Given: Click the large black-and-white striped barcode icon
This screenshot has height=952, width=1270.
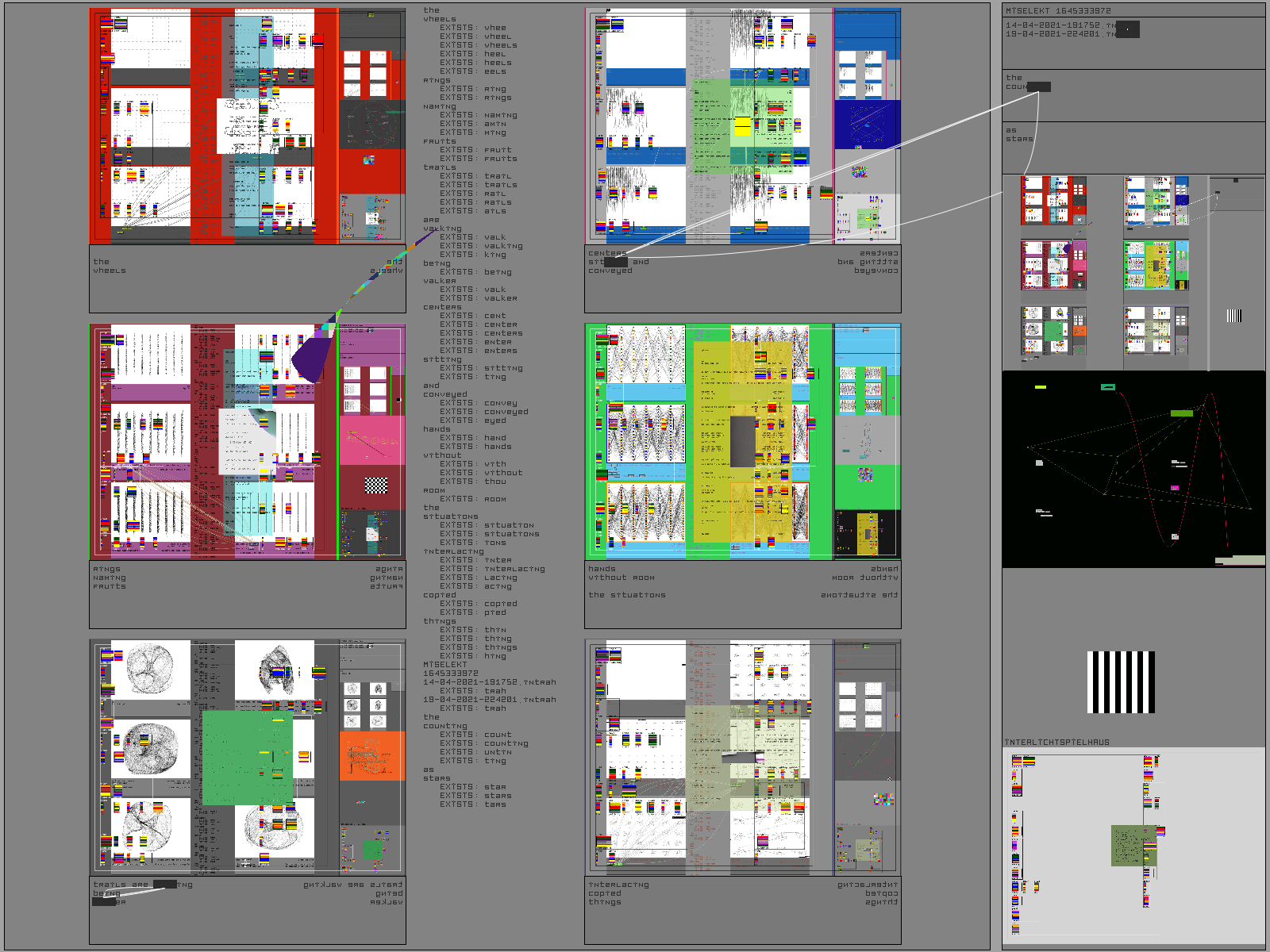Looking at the screenshot, I should [1121, 682].
